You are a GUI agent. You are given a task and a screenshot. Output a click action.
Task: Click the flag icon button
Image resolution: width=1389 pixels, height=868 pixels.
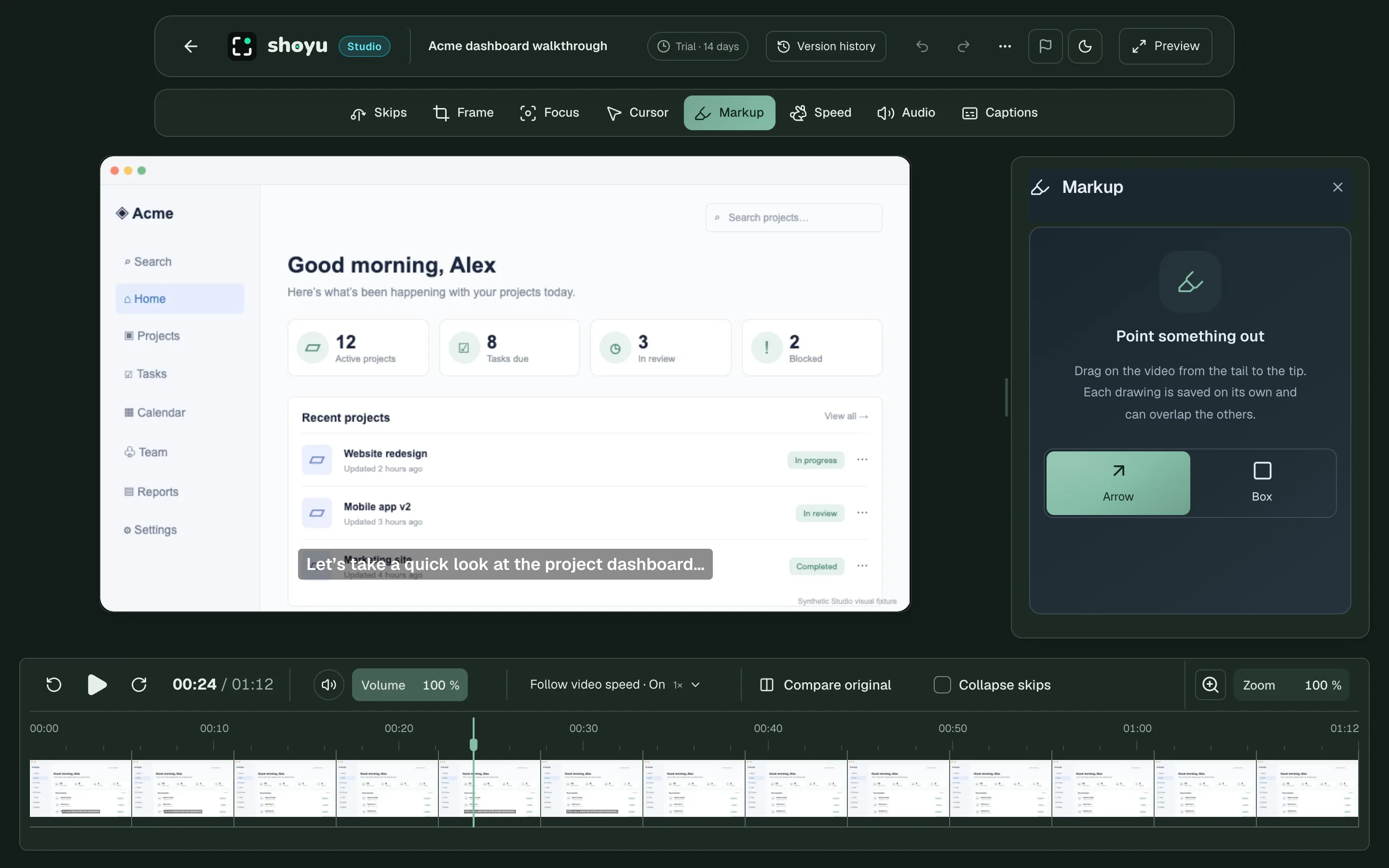pos(1045,46)
